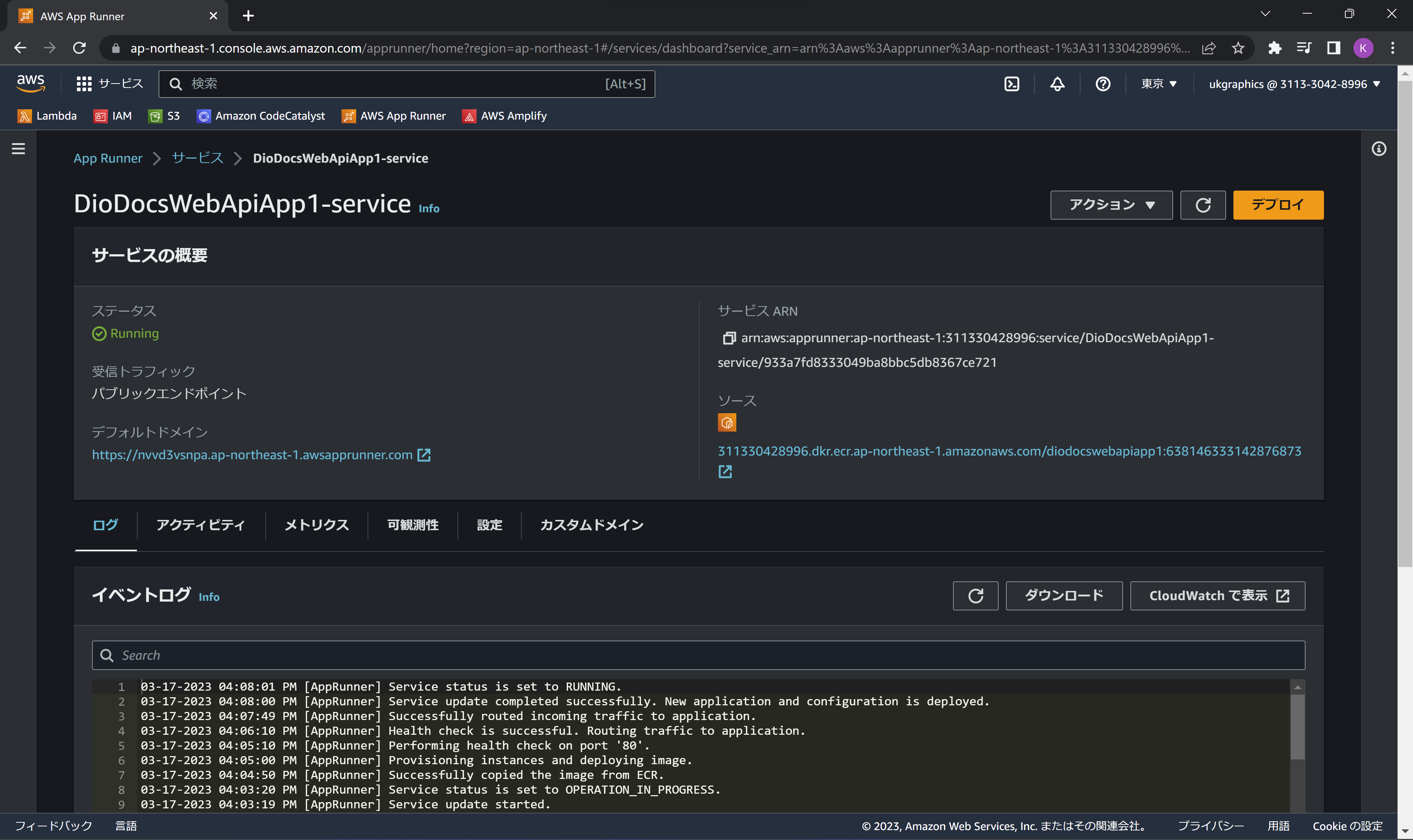Switch to the 可観測性 tab

tap(413, 525)
